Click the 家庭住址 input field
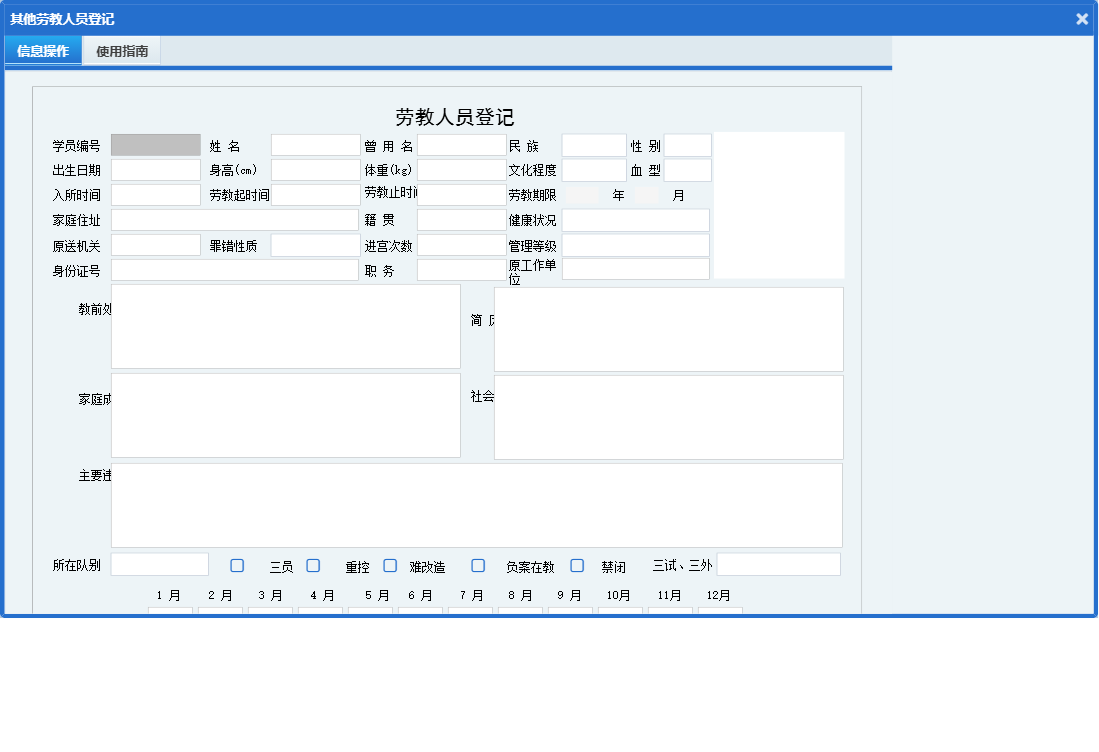 click(235, 219)
